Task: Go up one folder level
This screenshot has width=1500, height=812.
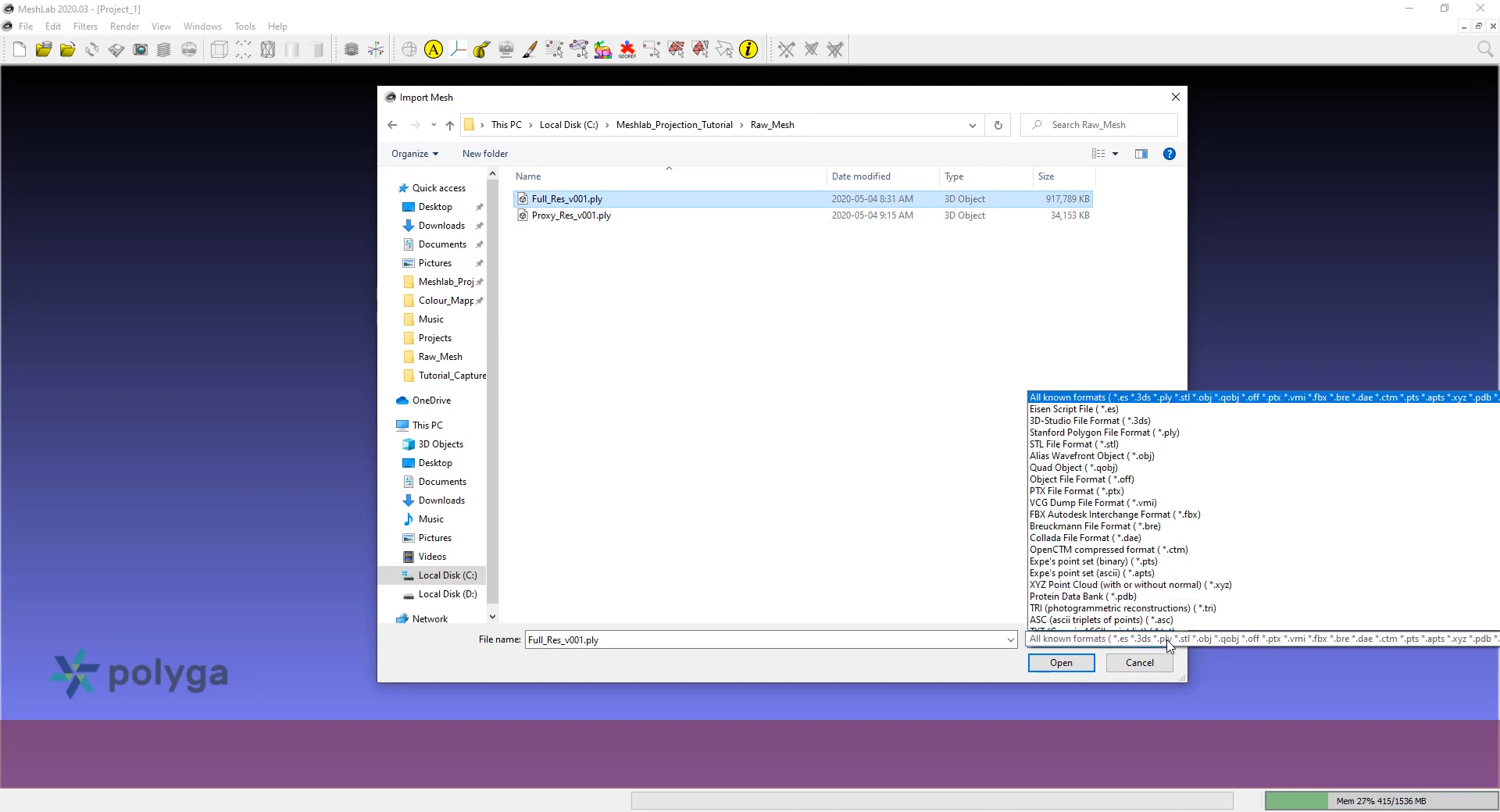Action: pyautogui.click(x=450, y=125)
